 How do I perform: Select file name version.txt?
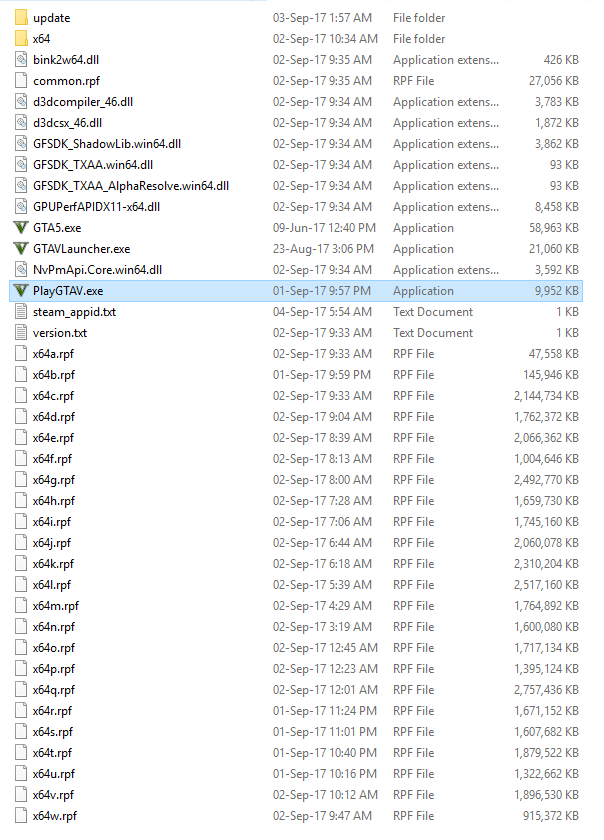(60, 333)
